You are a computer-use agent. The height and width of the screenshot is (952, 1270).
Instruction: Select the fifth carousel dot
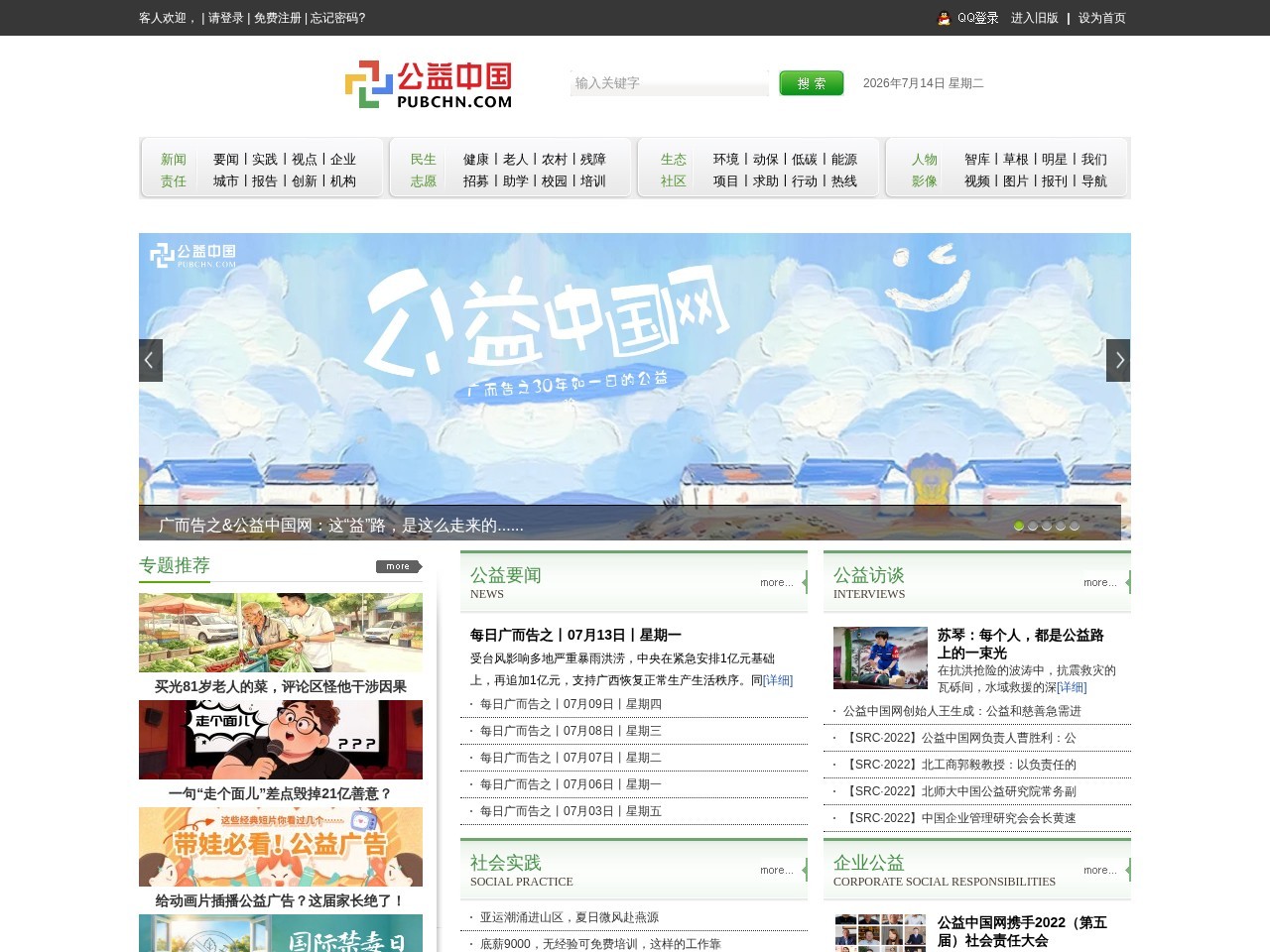click(x=1075, y=527)
